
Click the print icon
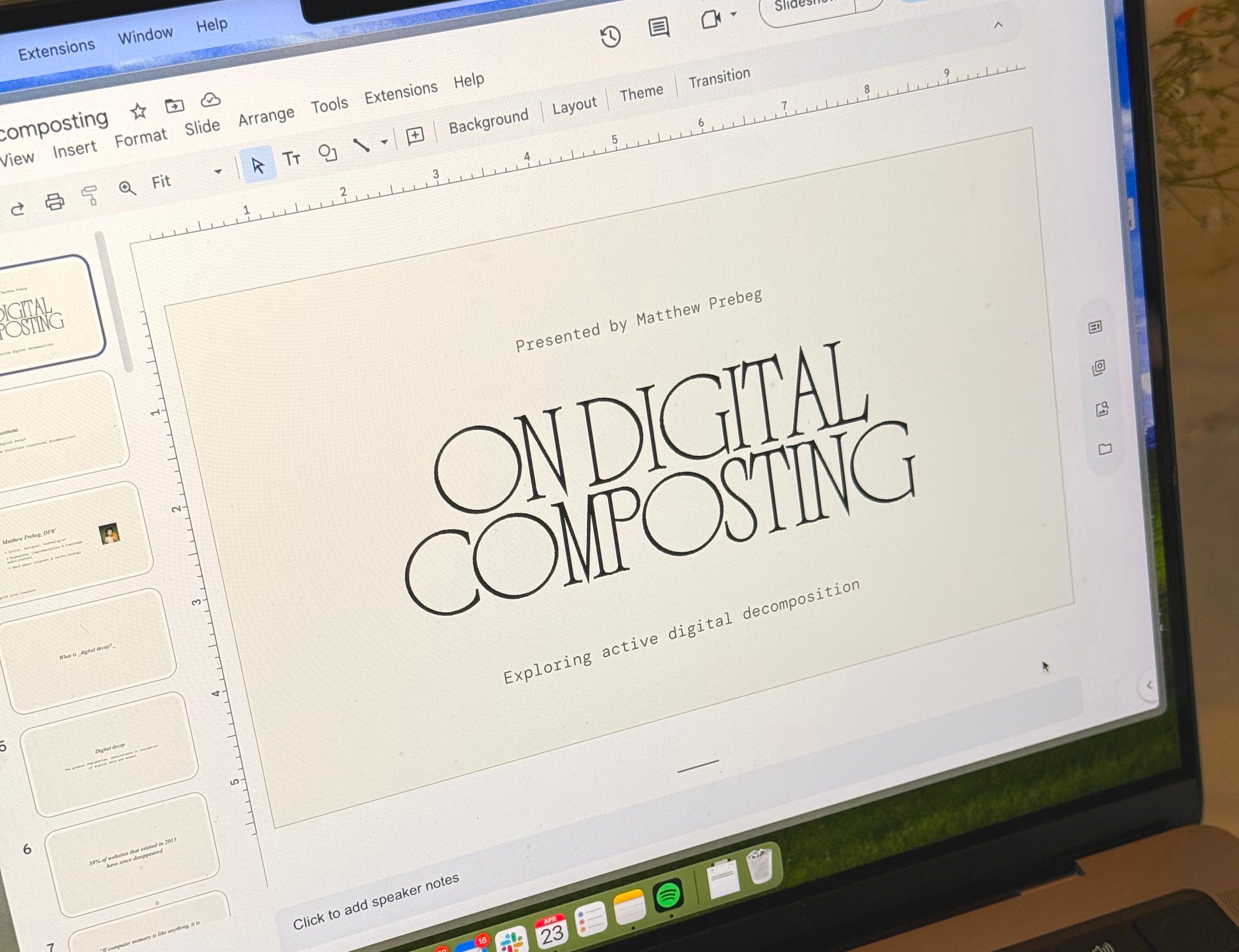coord(55,202)
